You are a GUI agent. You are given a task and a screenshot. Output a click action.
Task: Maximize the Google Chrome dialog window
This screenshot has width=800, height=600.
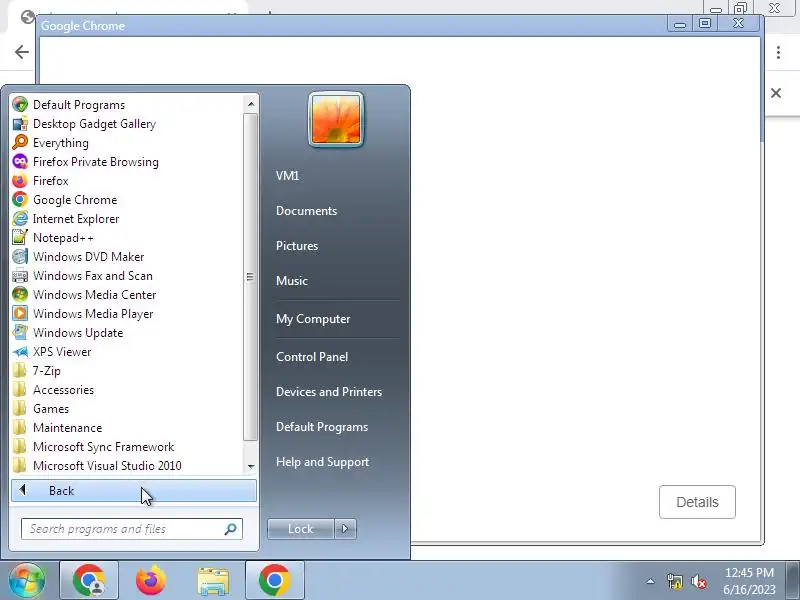(x=705, y=23)
